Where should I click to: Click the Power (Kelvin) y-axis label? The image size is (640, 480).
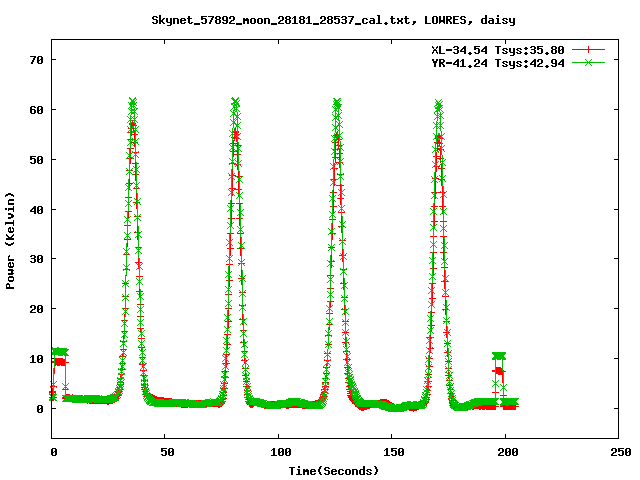pyautogui.click(x=10, y=241)
